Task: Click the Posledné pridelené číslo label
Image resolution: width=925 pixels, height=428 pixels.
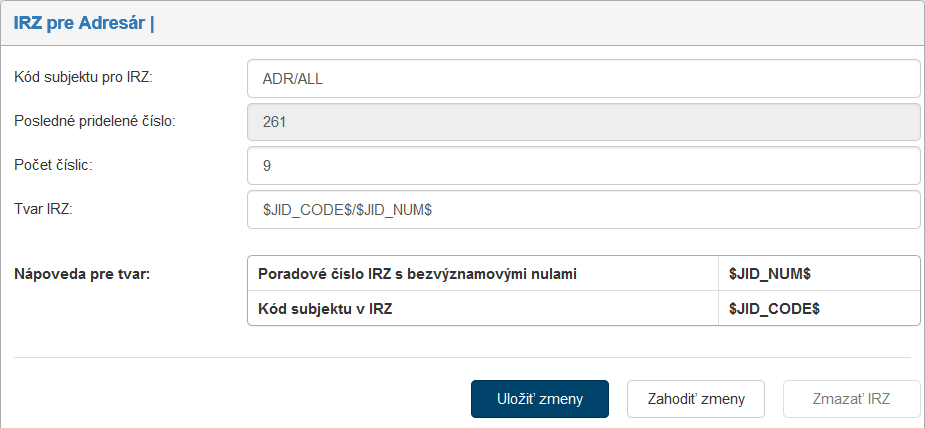Action: (94, 121)
